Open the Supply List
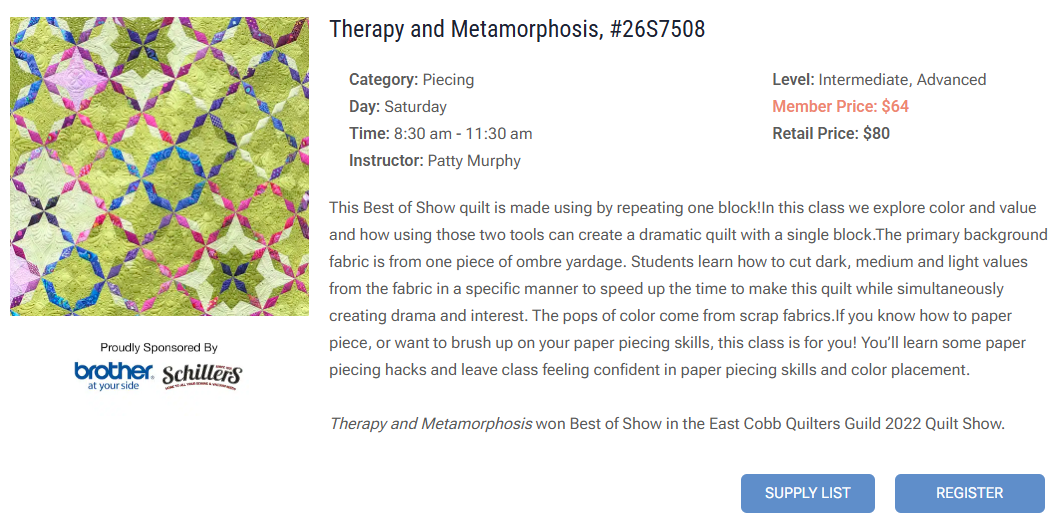 point(807,493)
